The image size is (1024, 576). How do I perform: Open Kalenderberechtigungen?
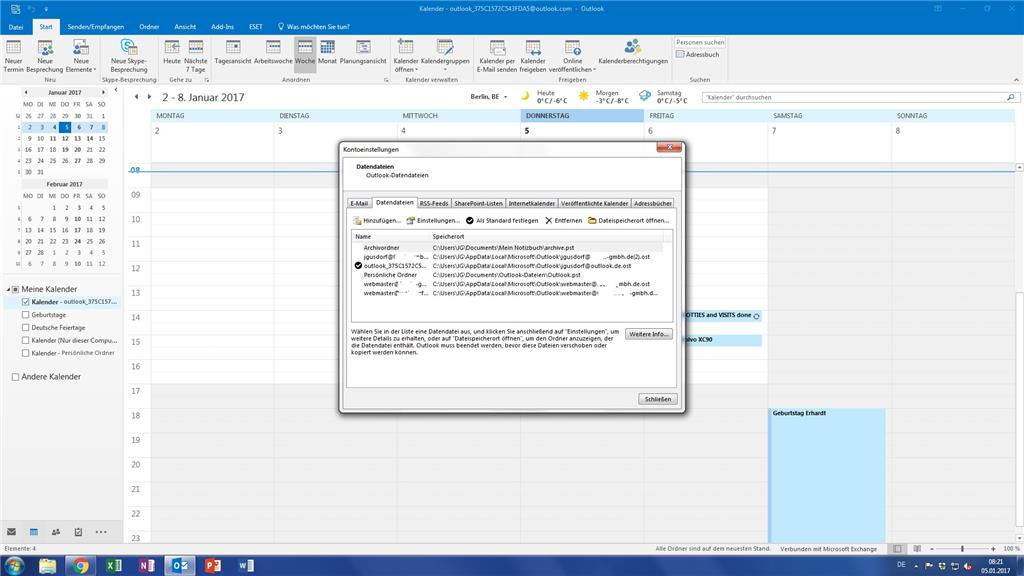633,52
